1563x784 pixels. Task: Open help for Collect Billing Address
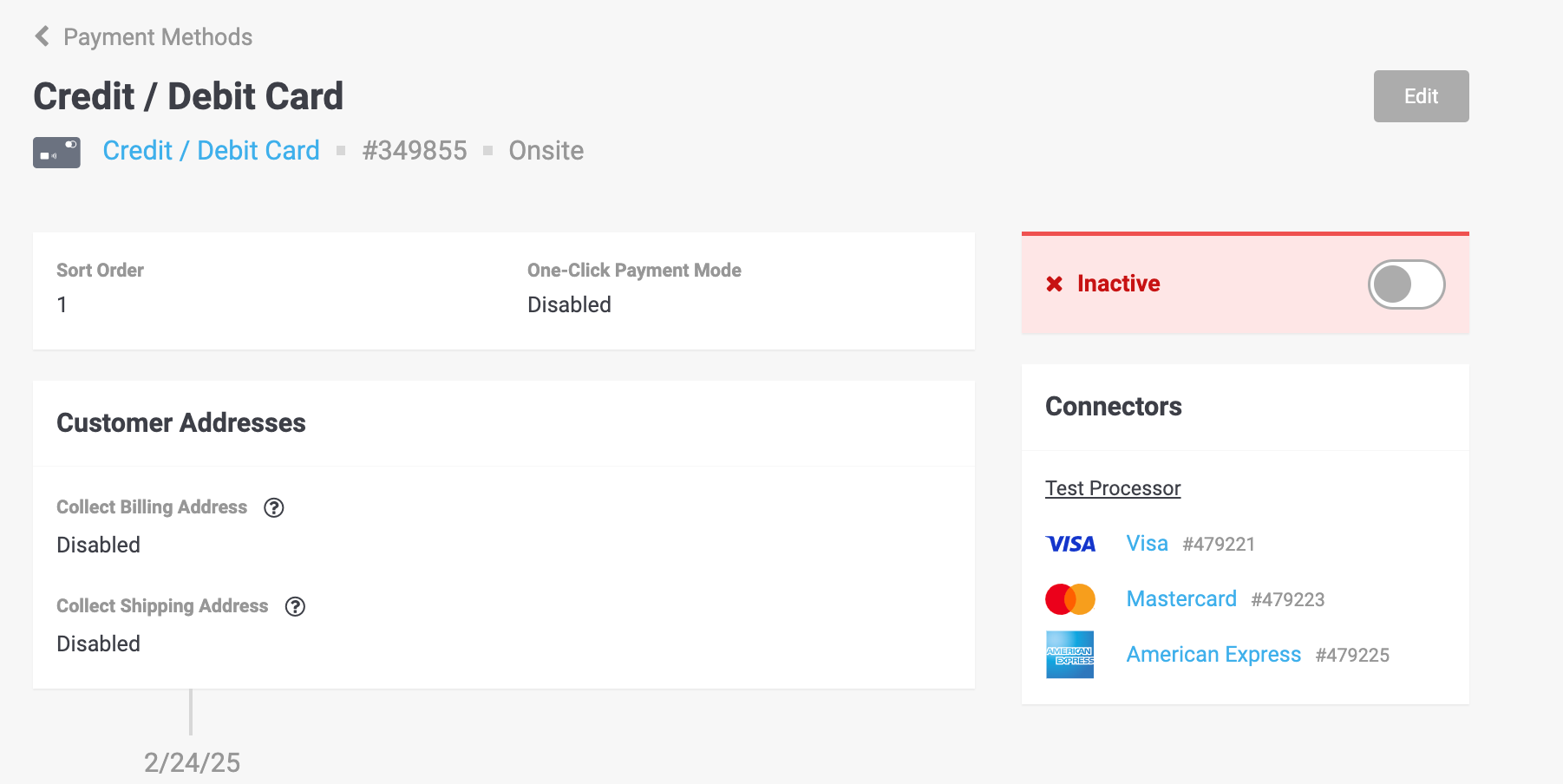[x=274, y=508]
